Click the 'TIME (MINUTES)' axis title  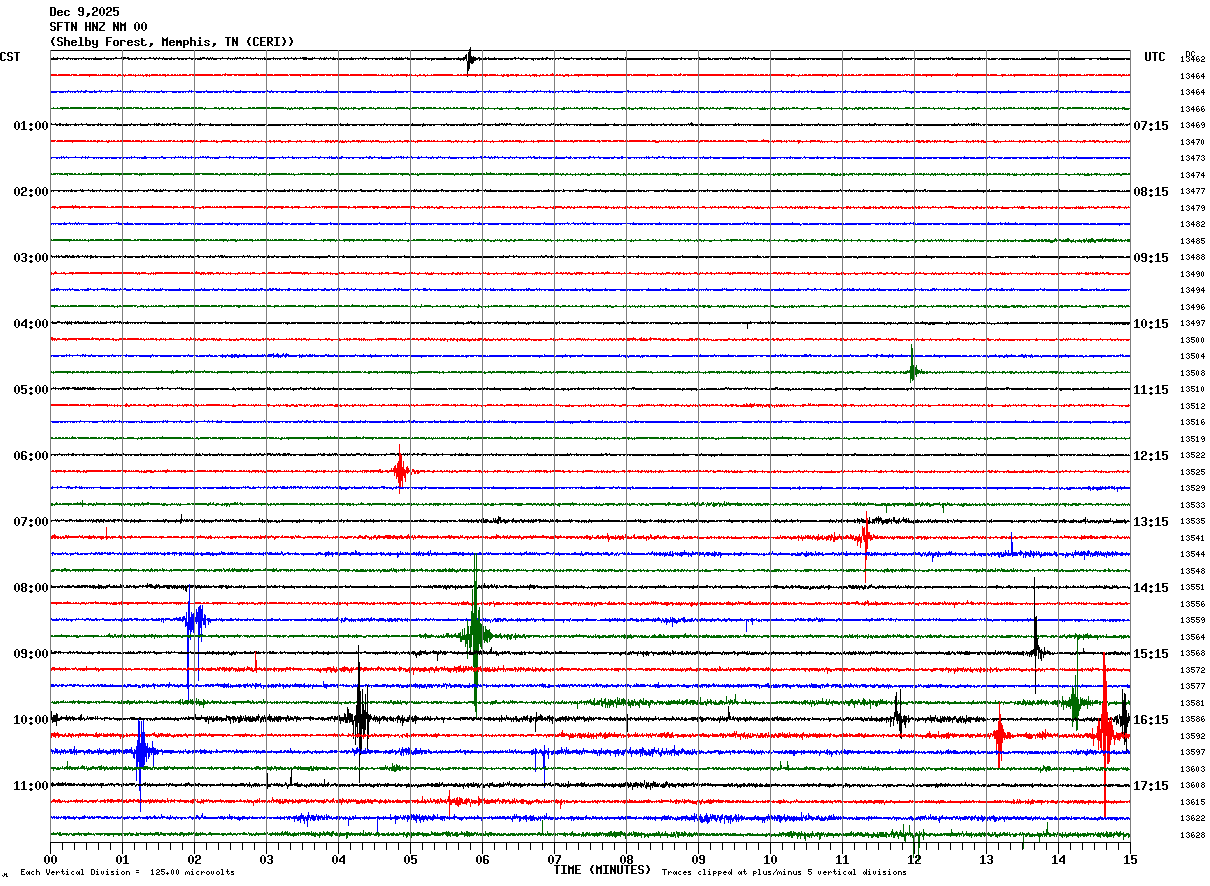(602, 870)
